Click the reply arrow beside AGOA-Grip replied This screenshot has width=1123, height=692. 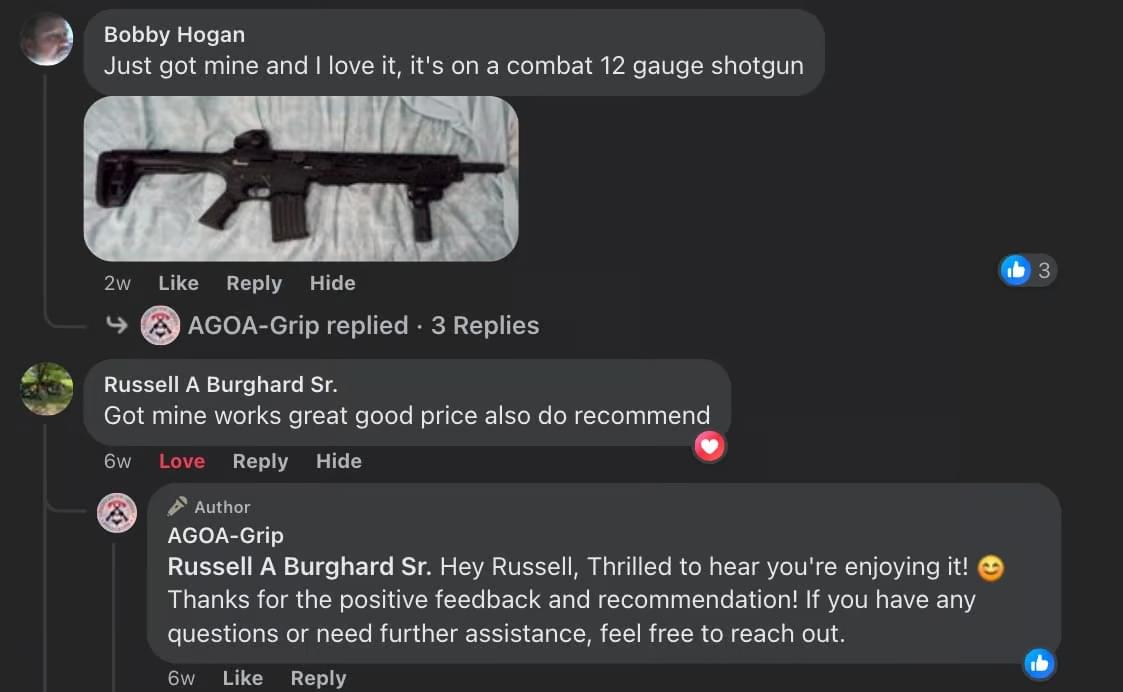pos(117,325)
